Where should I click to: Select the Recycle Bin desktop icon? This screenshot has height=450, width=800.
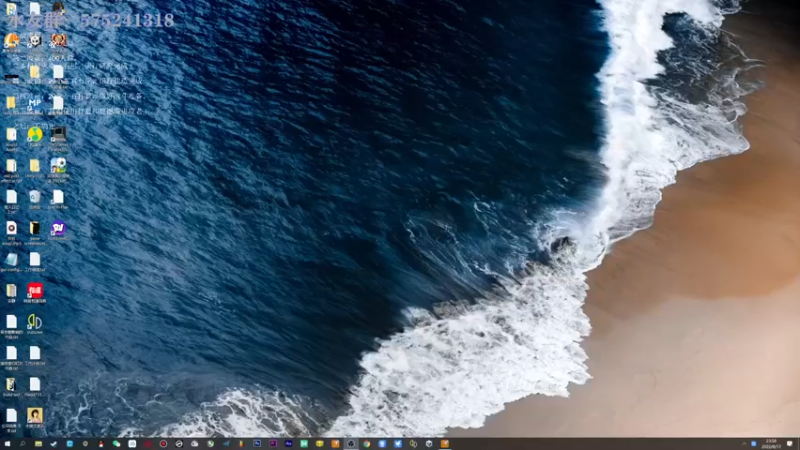click(x=35, y=197)
